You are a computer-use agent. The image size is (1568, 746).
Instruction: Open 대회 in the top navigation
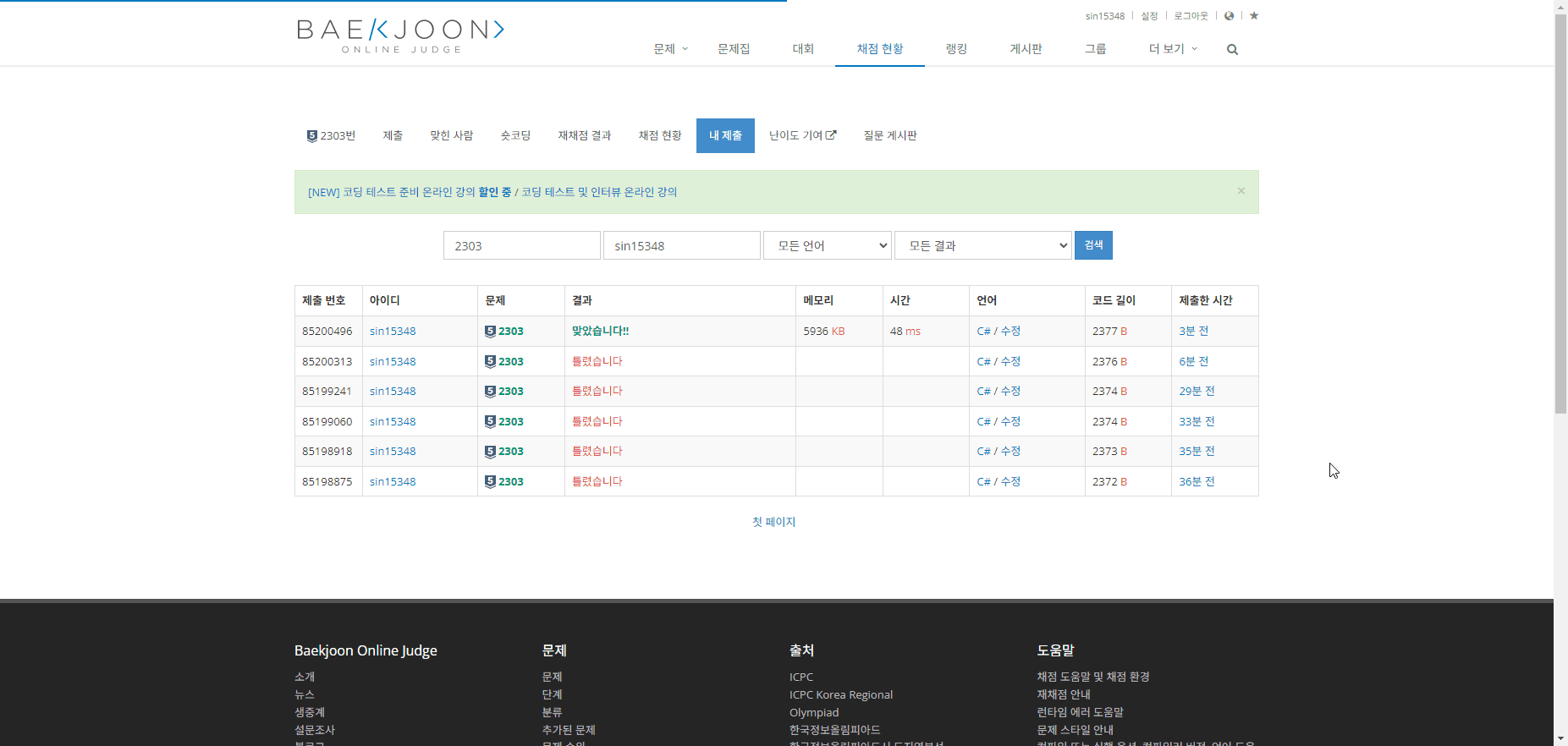tap(803, 49)
